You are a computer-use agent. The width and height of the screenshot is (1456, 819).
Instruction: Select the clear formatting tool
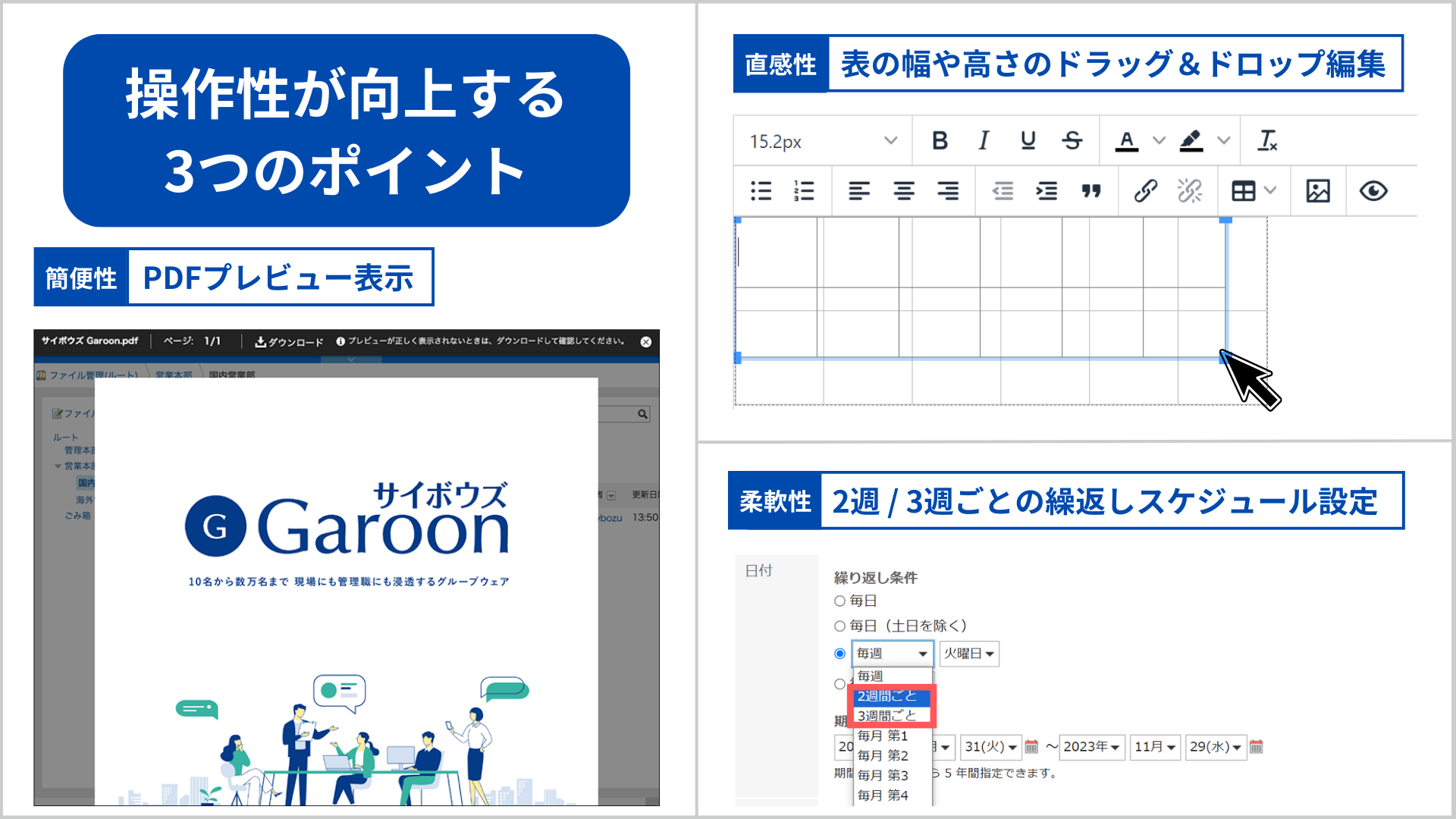pyautogui.click(x=1267, y=140)
